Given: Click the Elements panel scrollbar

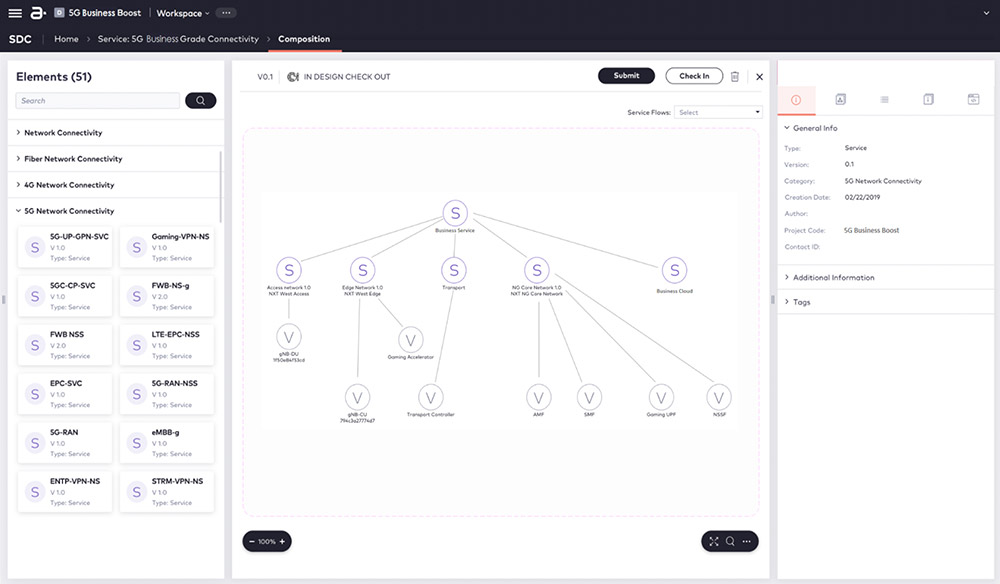Looking at the screenshot, I should [221, 186].
